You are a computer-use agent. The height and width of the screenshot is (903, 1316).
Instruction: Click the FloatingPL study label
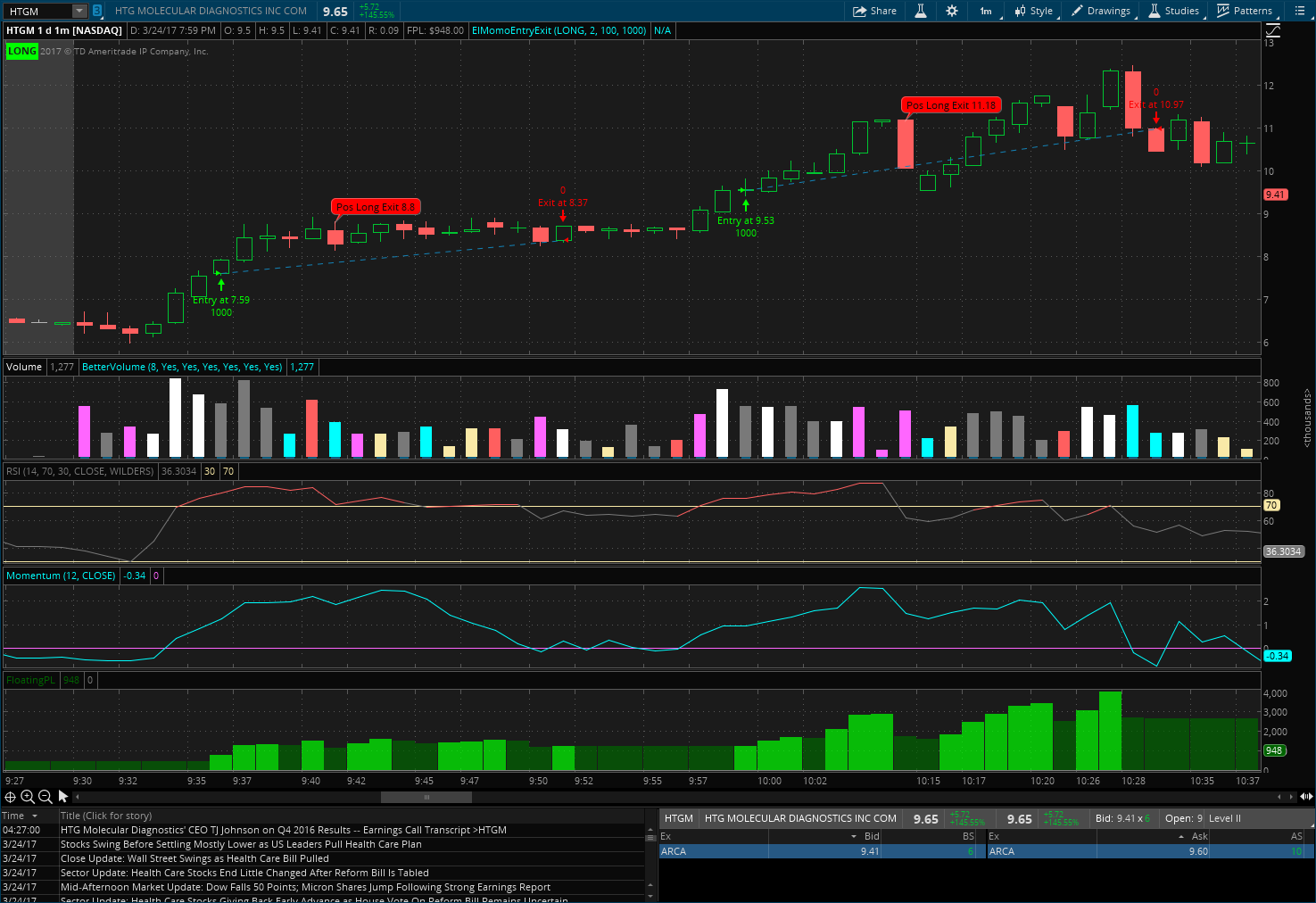click(30, 680)
